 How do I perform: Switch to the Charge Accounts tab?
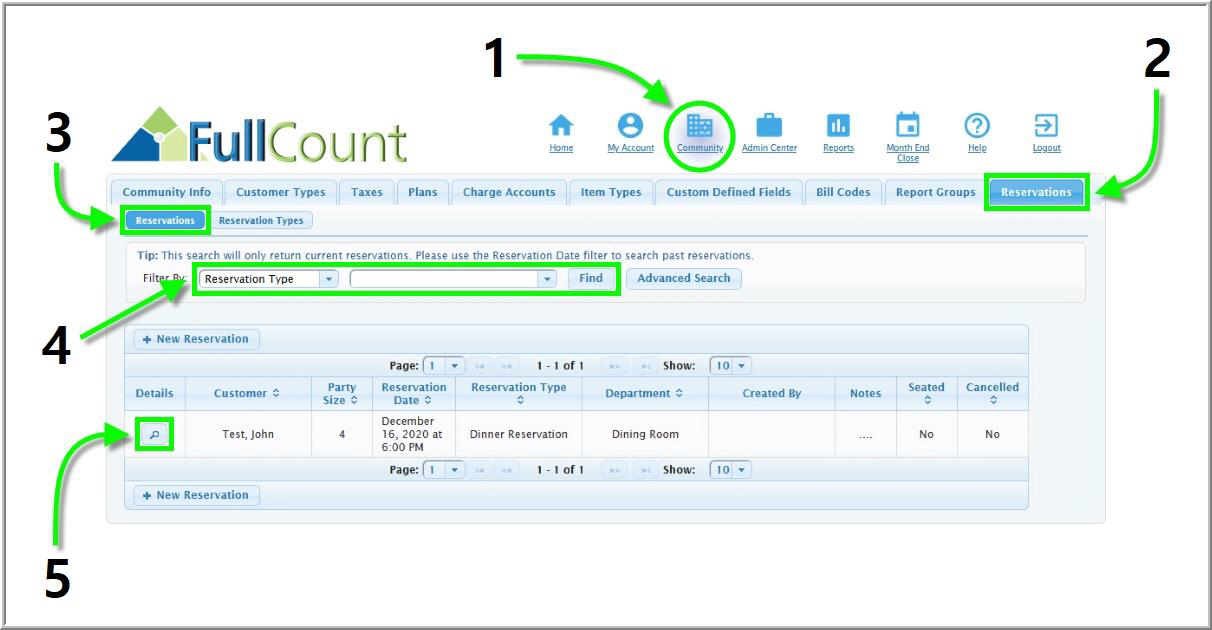[x=508, y=192]
